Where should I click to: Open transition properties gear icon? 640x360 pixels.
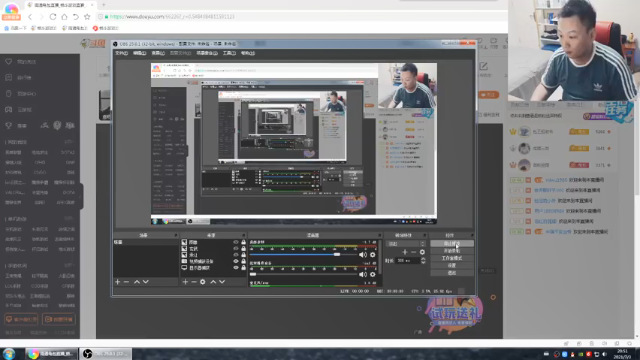[422, 252]
